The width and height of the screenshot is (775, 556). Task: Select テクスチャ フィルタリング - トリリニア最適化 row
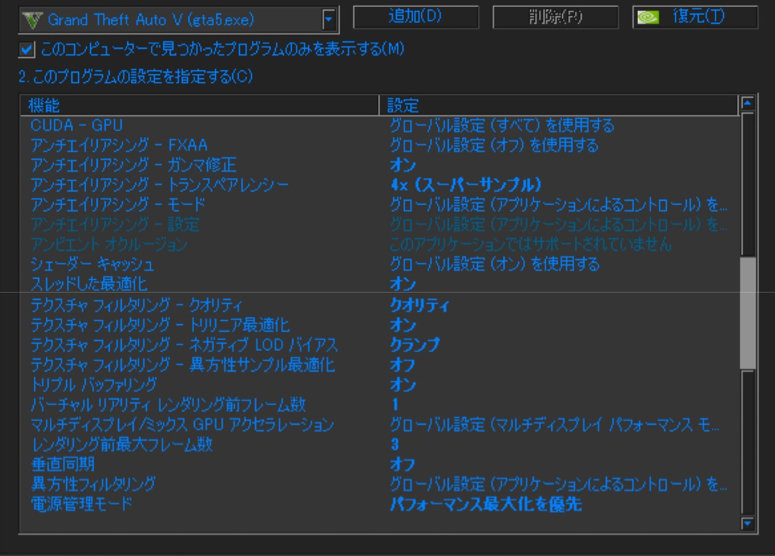(x=379, y=325)
